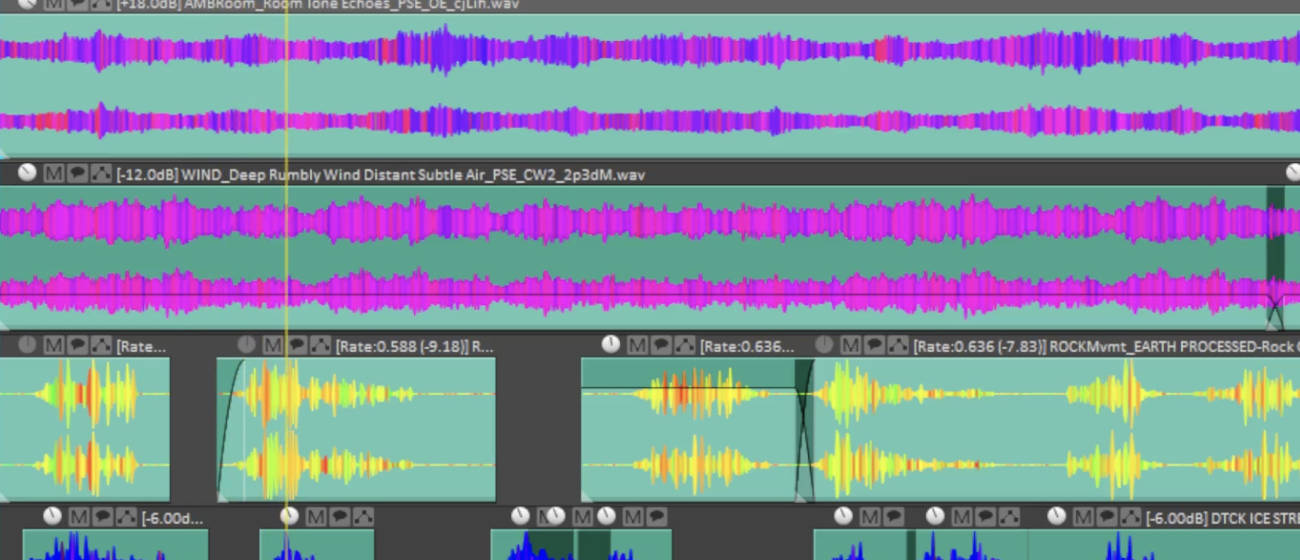Open notes icon on blue item under yellow cursor
Viewport: 1300px width, 560px height.
(339, 517)
